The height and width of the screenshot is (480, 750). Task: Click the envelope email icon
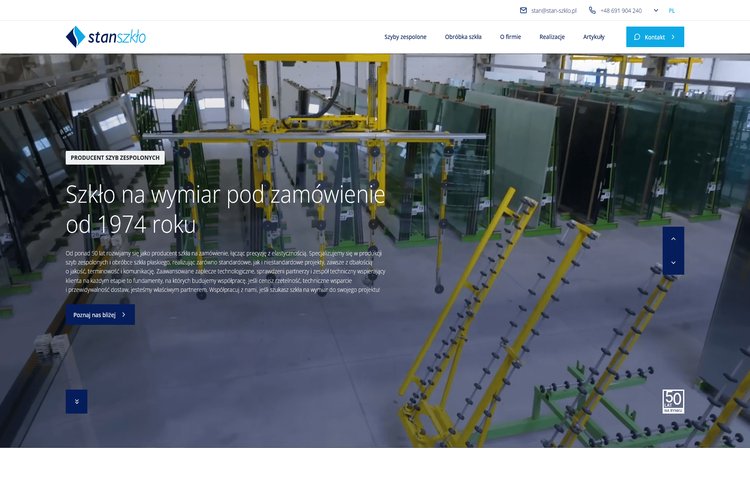(x=523, y=10)
